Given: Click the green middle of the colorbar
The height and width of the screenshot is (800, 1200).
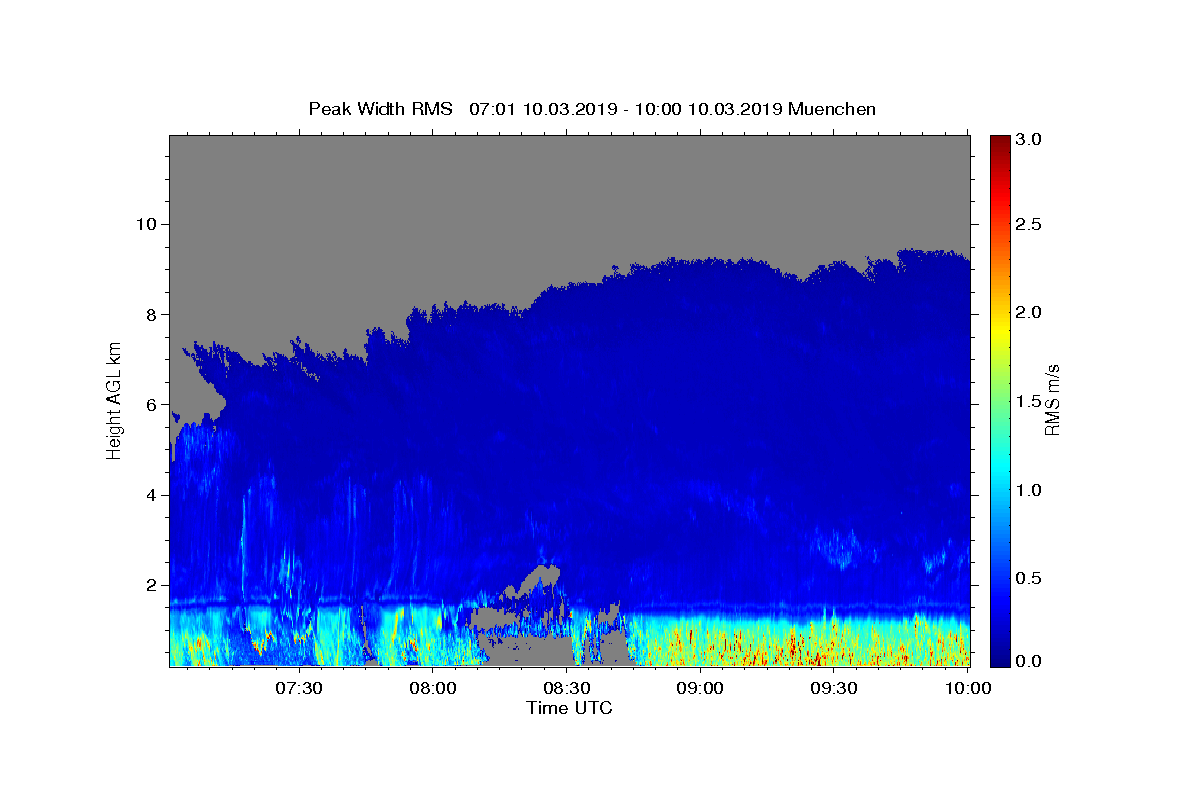Looking at the screenshot, I should point(1000,400).
